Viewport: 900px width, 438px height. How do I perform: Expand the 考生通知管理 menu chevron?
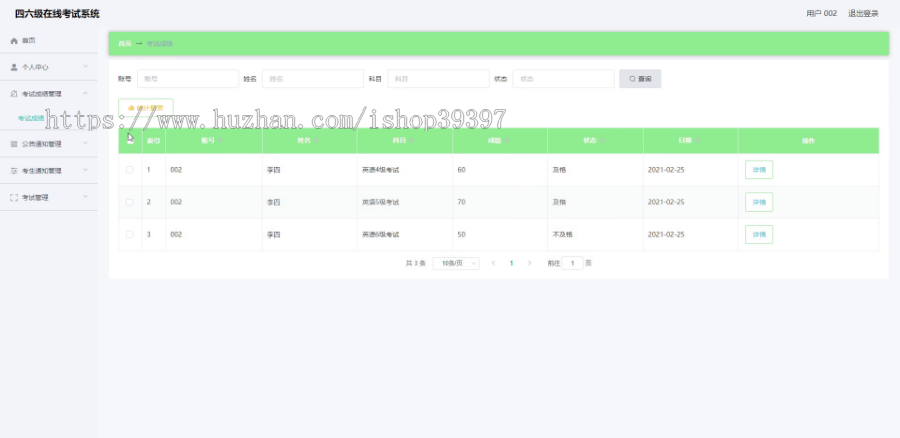click(x=86, y=170)
